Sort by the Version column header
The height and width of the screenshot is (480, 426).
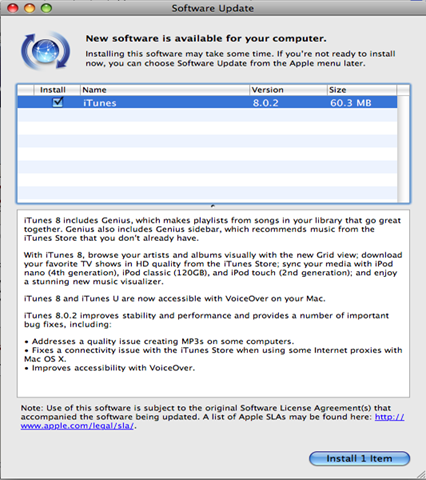[288, 90]
